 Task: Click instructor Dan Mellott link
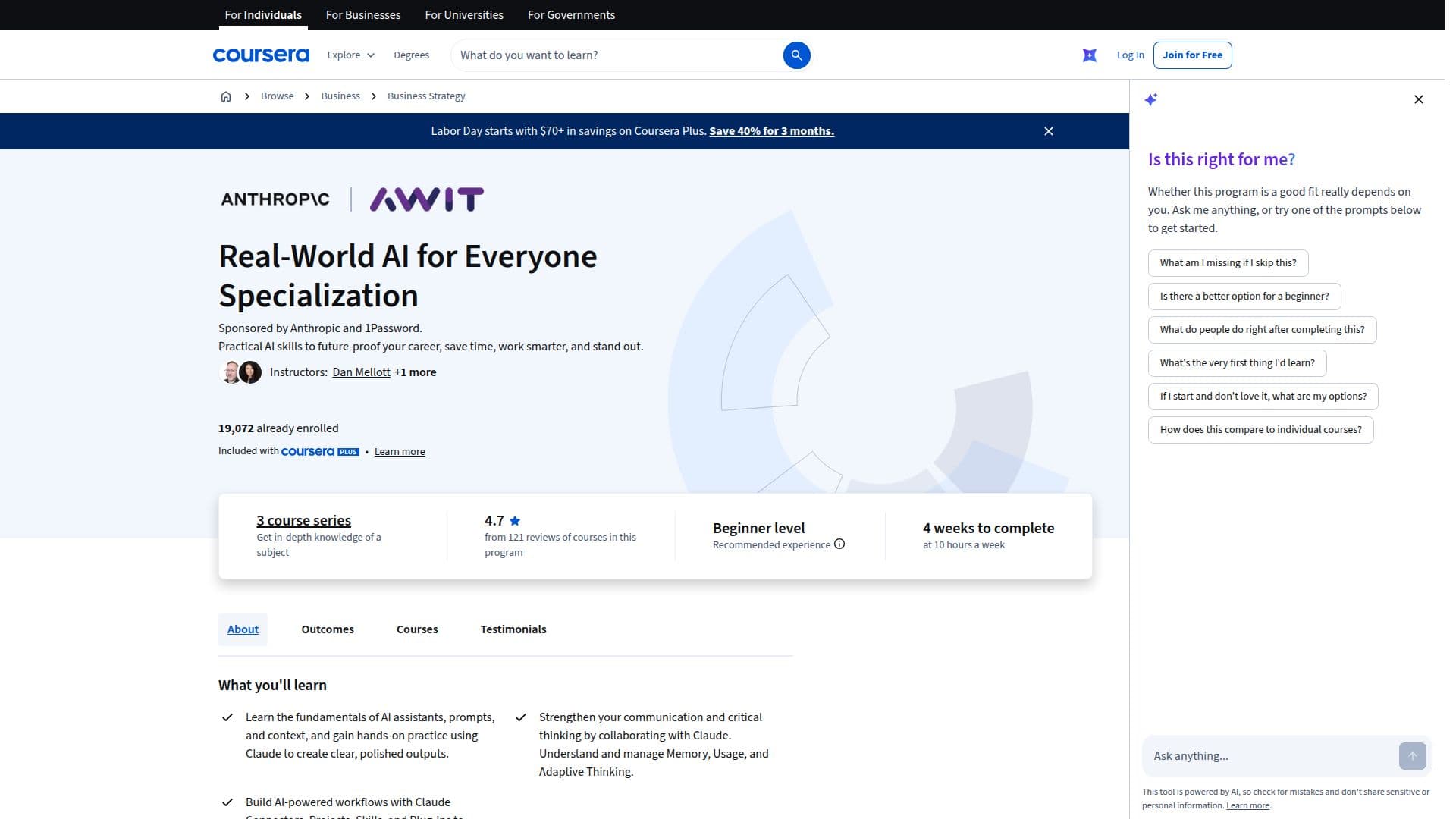(361, 372)
